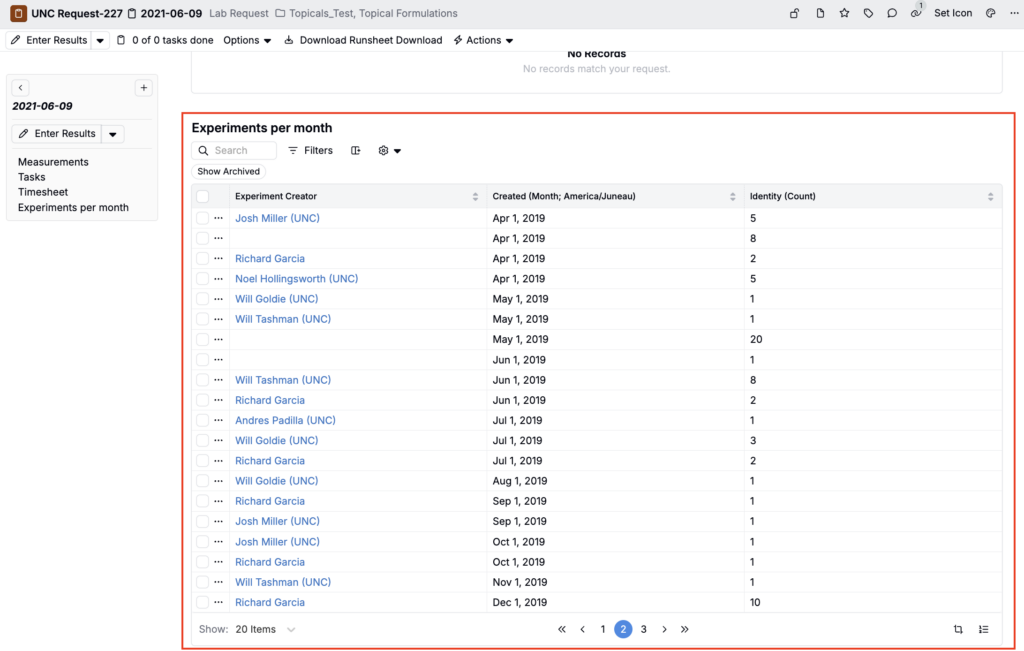Open the 20 Items page size dropdown

coord(265,629)
